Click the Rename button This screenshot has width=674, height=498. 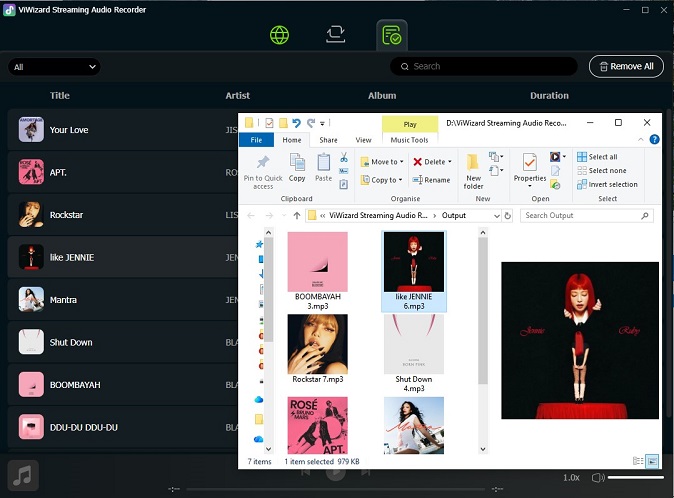431,180
